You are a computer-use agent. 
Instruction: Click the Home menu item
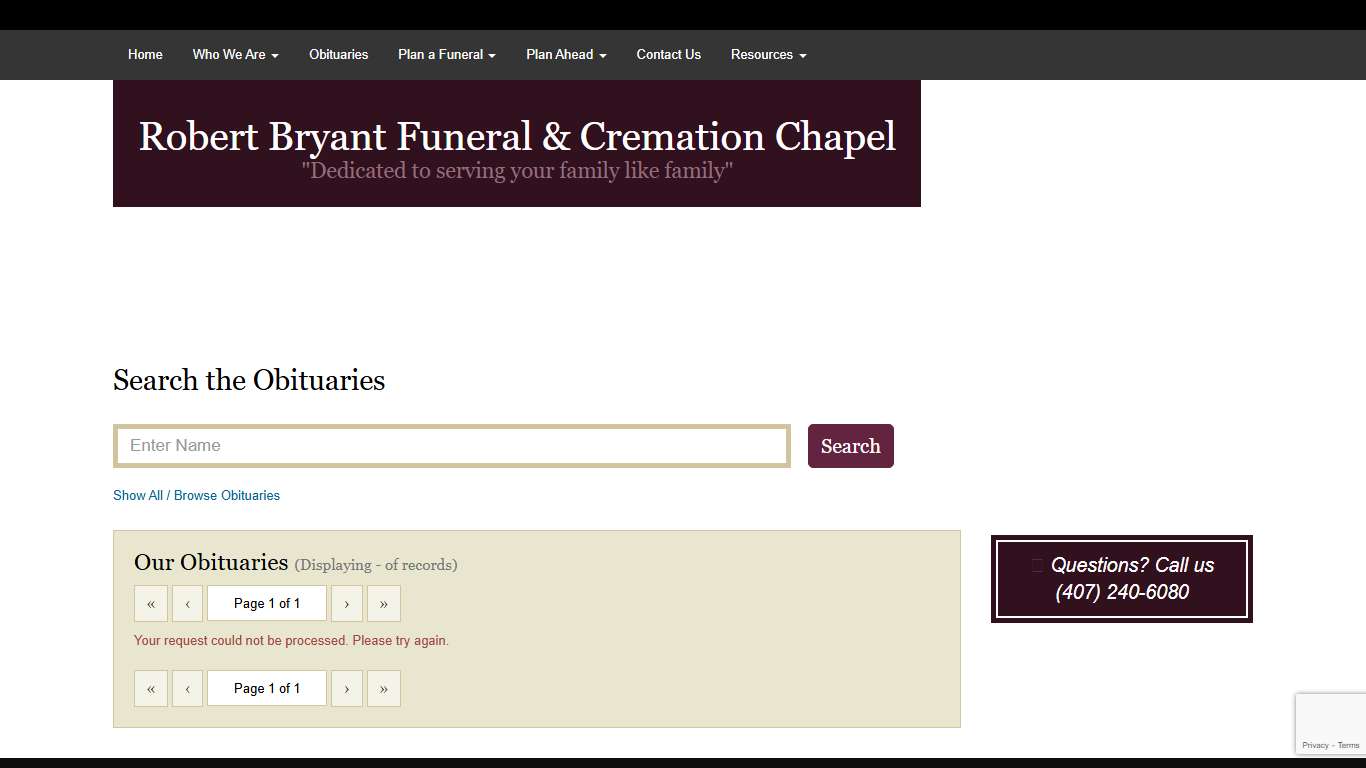coord(145,54)
